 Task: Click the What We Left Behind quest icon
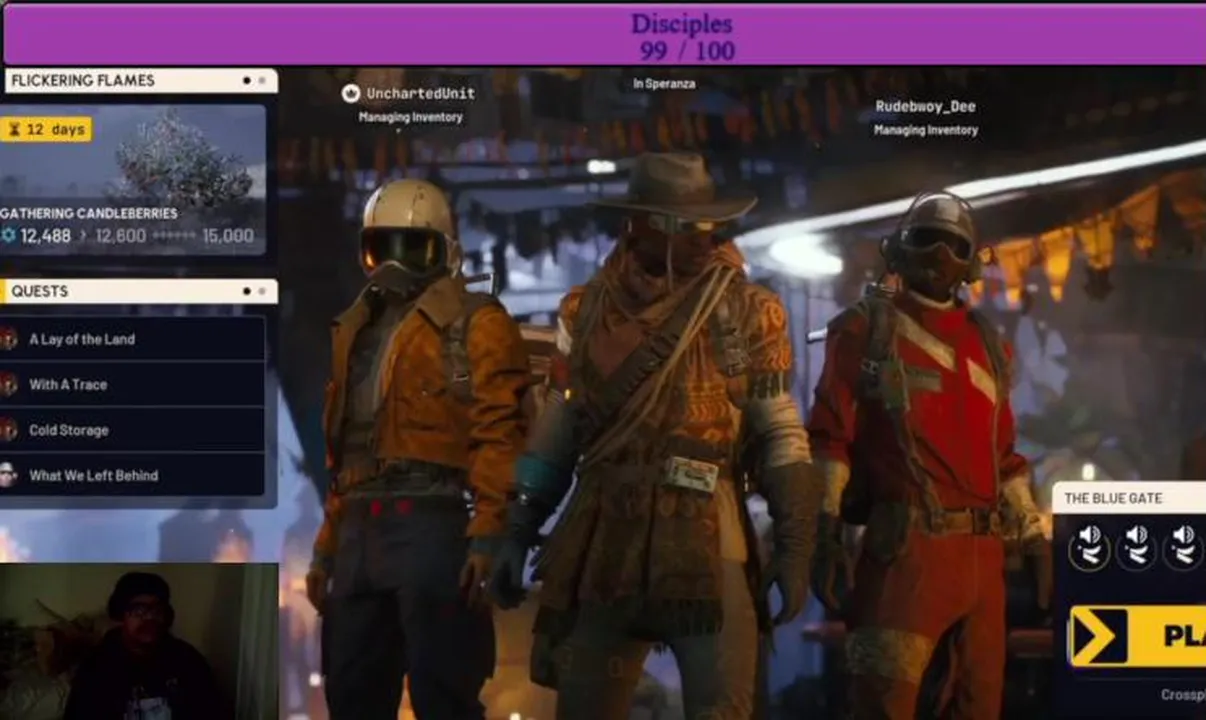[x=8, y=475]
